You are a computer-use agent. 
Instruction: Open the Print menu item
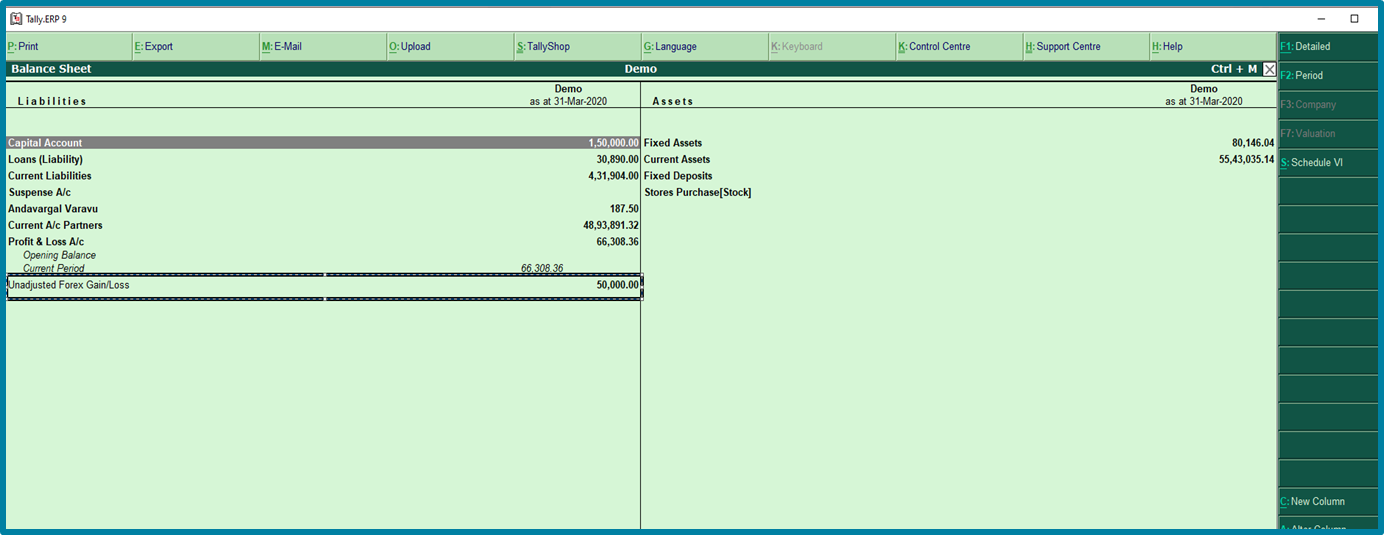(x=68, y=46)
